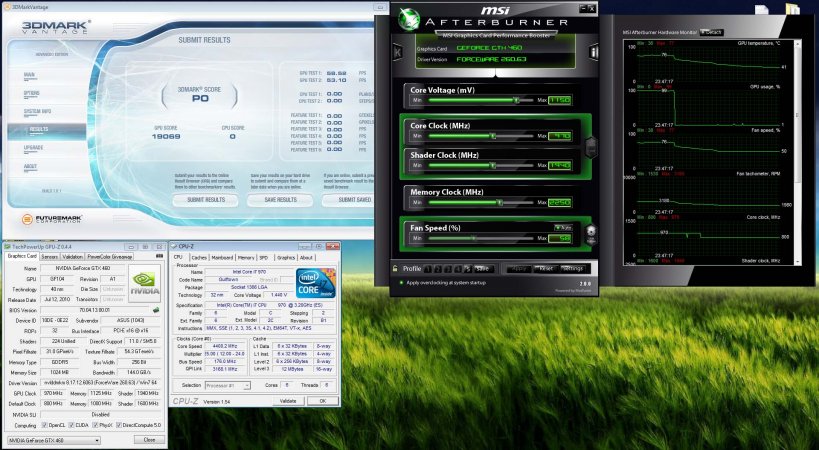Toggle the OpenCL checkbox in GPU-Z
The height and width of the screenshot is (450, 819).
[44, 425]
